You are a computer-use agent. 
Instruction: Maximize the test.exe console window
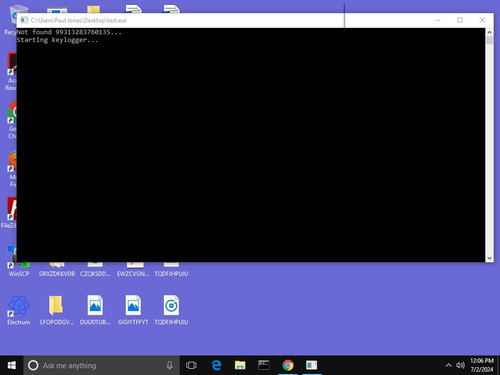coord(460,20)
